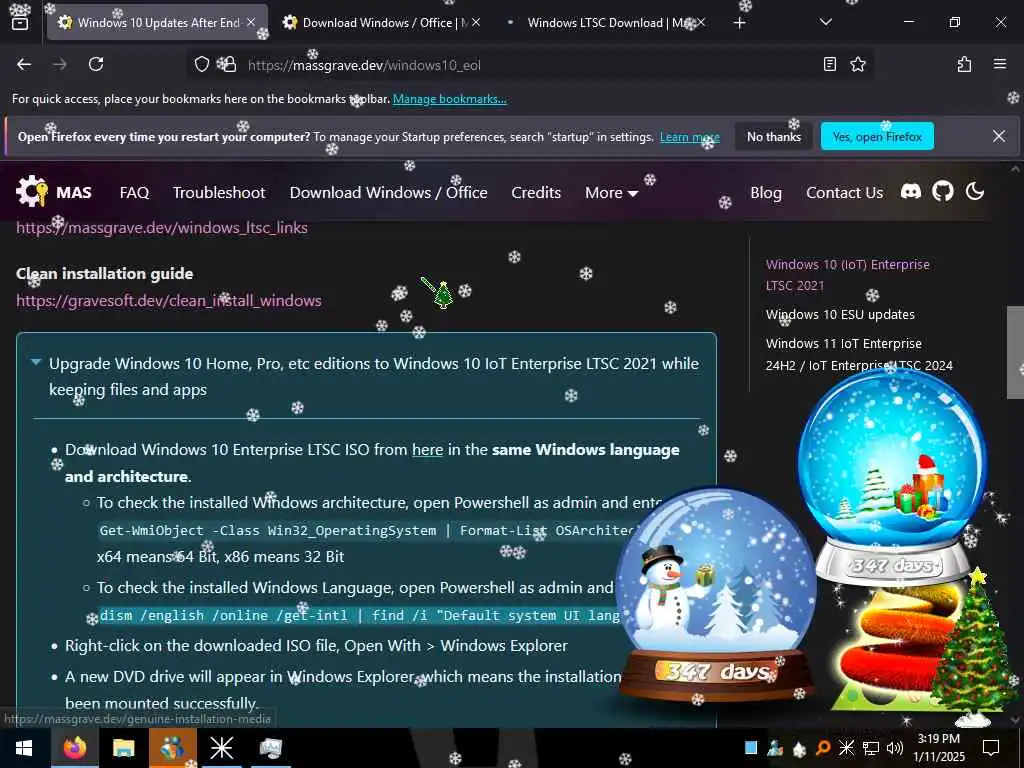Click the MAS gear logo

tap(32, 192)
